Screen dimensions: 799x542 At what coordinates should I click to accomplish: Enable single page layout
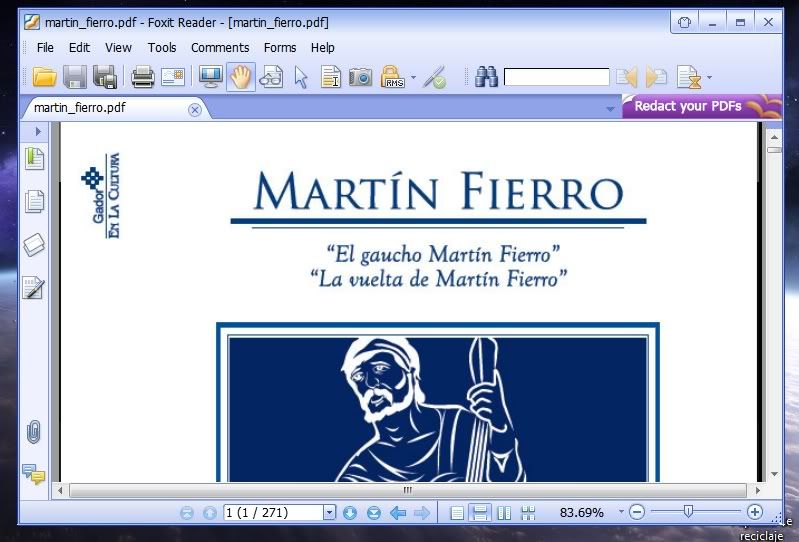tap(457, 513)
